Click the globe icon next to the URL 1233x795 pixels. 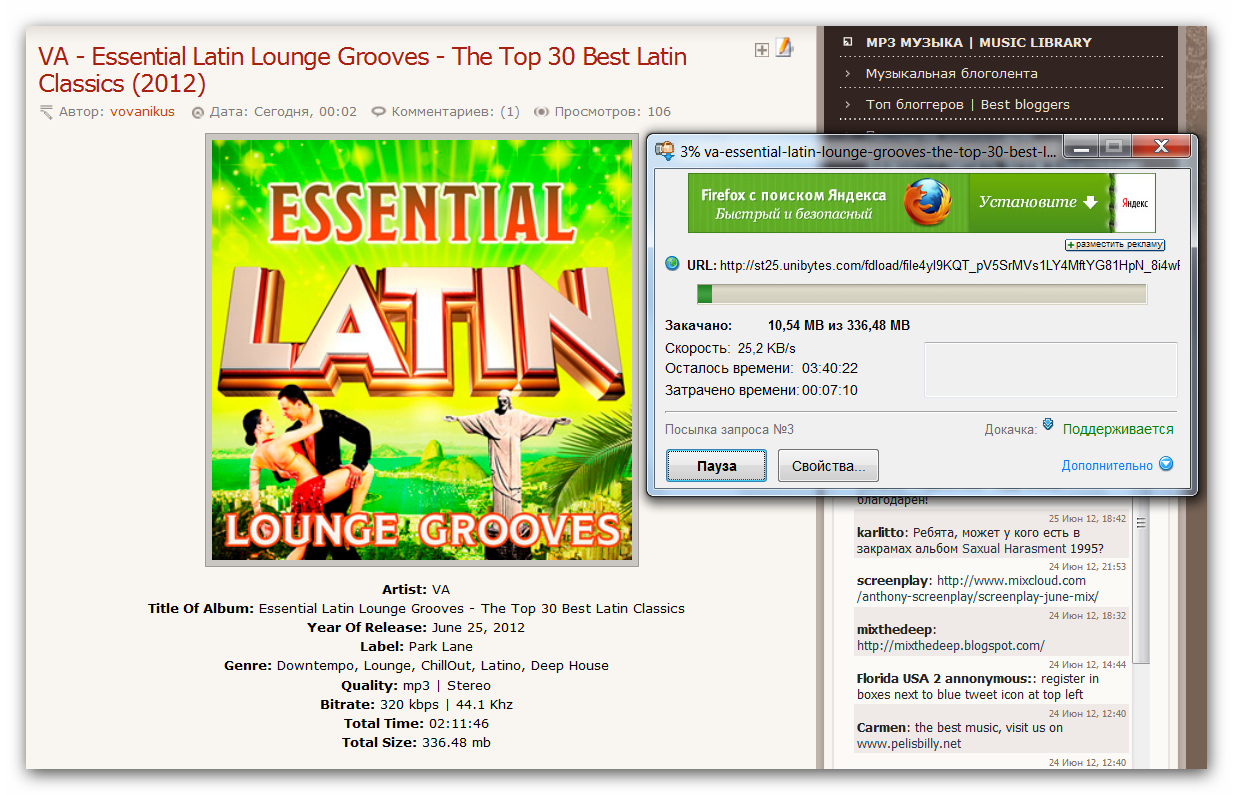[673, 264]
